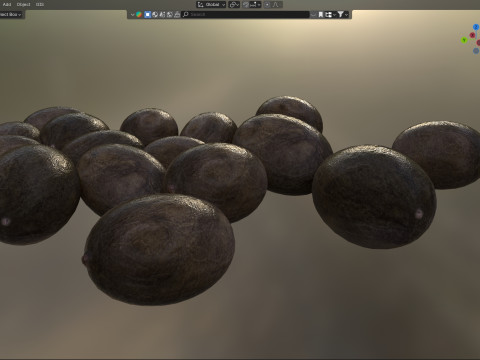This screenshot has height=360, width=480.
Task: Click the funnel filter icon
Action: point(340,15)
